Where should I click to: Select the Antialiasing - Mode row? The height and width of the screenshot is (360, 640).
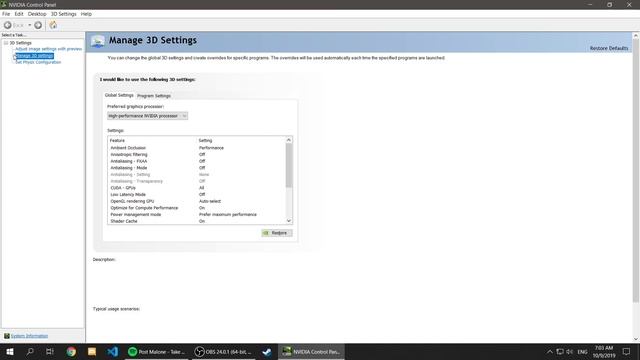[197, 168]
